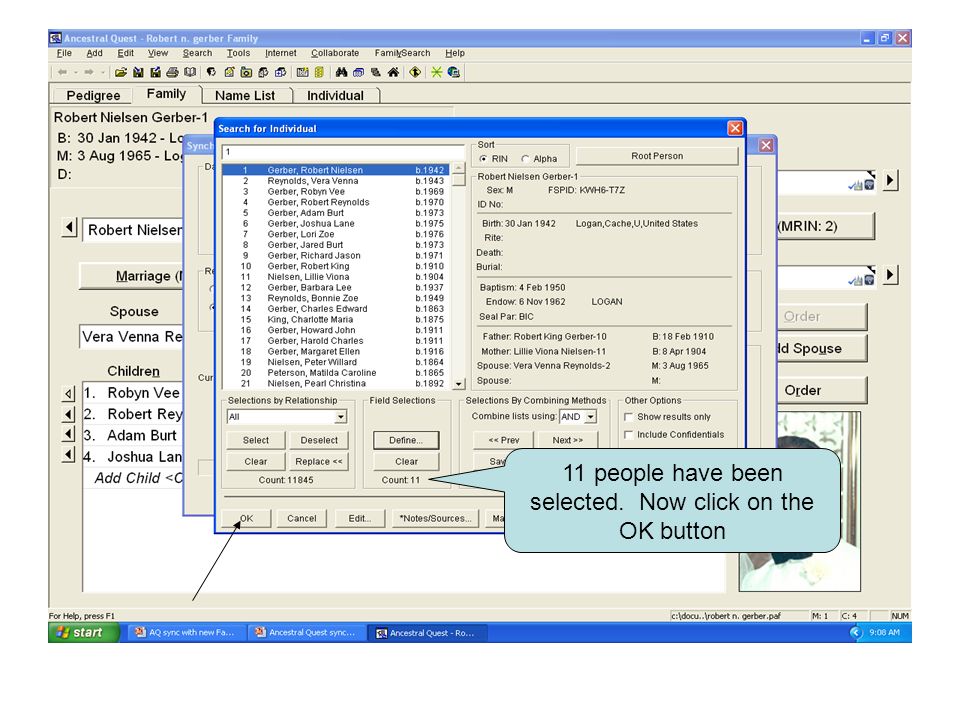Click the Back arrow toolbar icon
The width and height of the screenshot is (960, 720).
click(62, 72)
